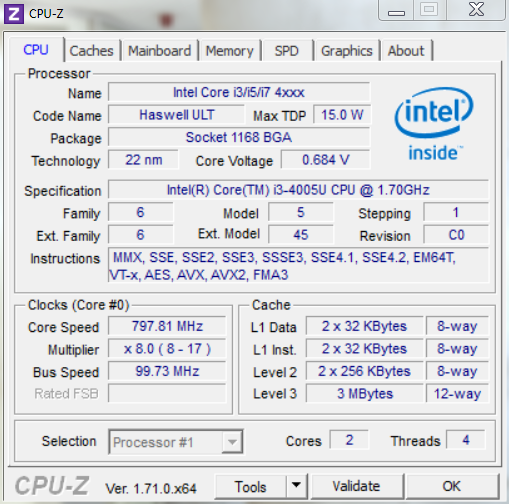
Task: Click the Technology value 22 nm
Action: coord(143,160)
